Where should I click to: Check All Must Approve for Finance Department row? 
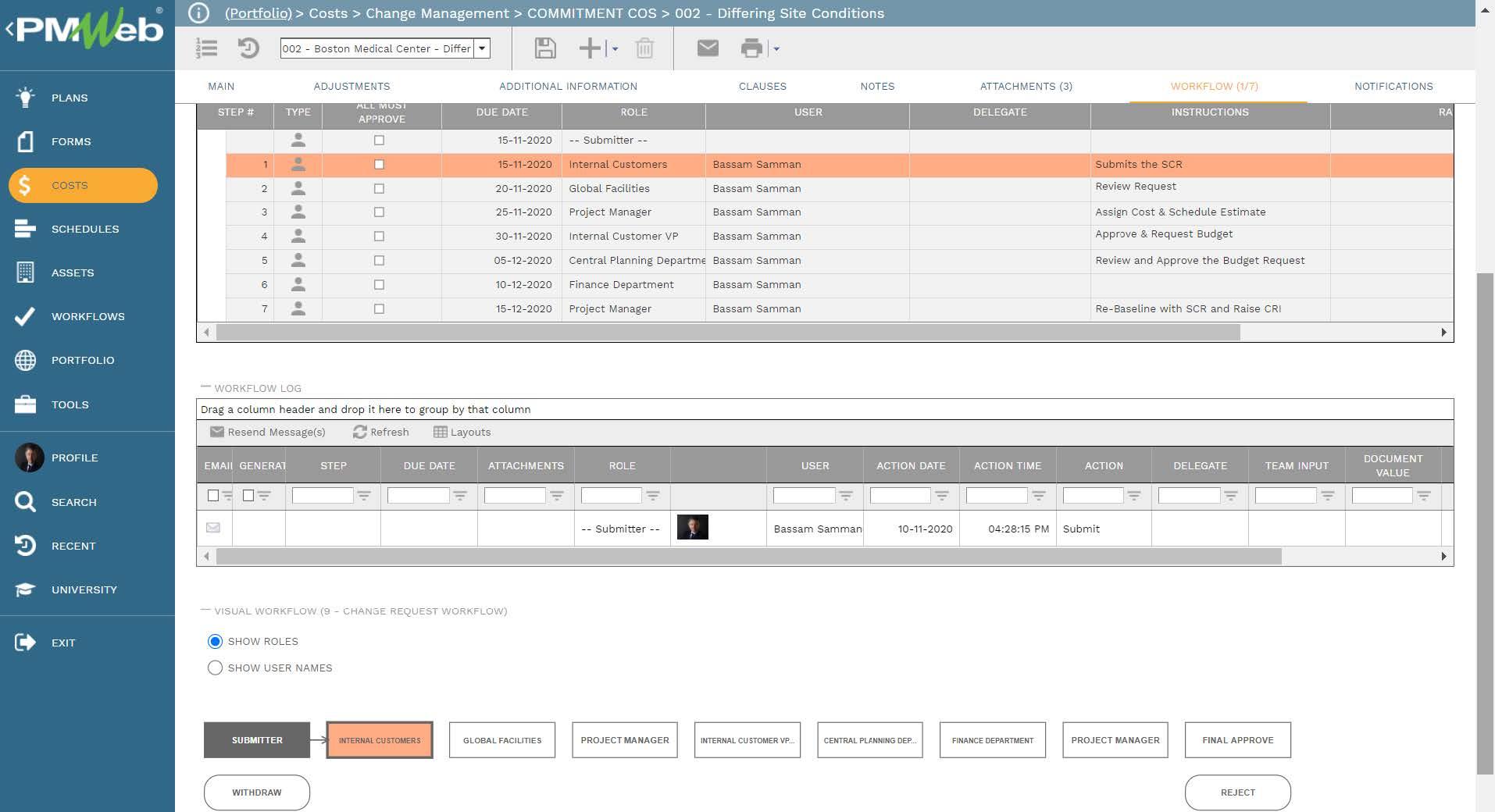point(379,284)
